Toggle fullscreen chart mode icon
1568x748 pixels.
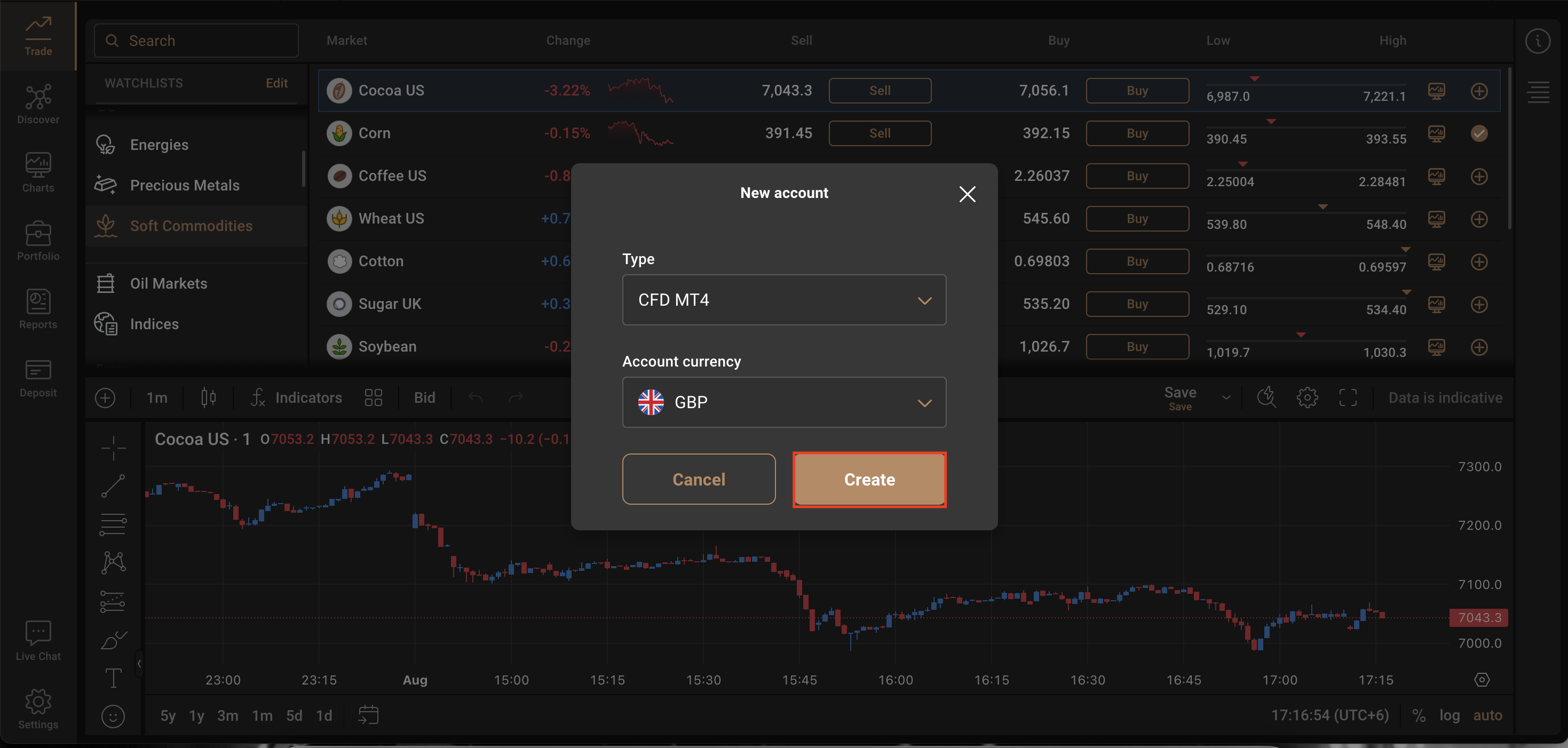click(1348, 397)
